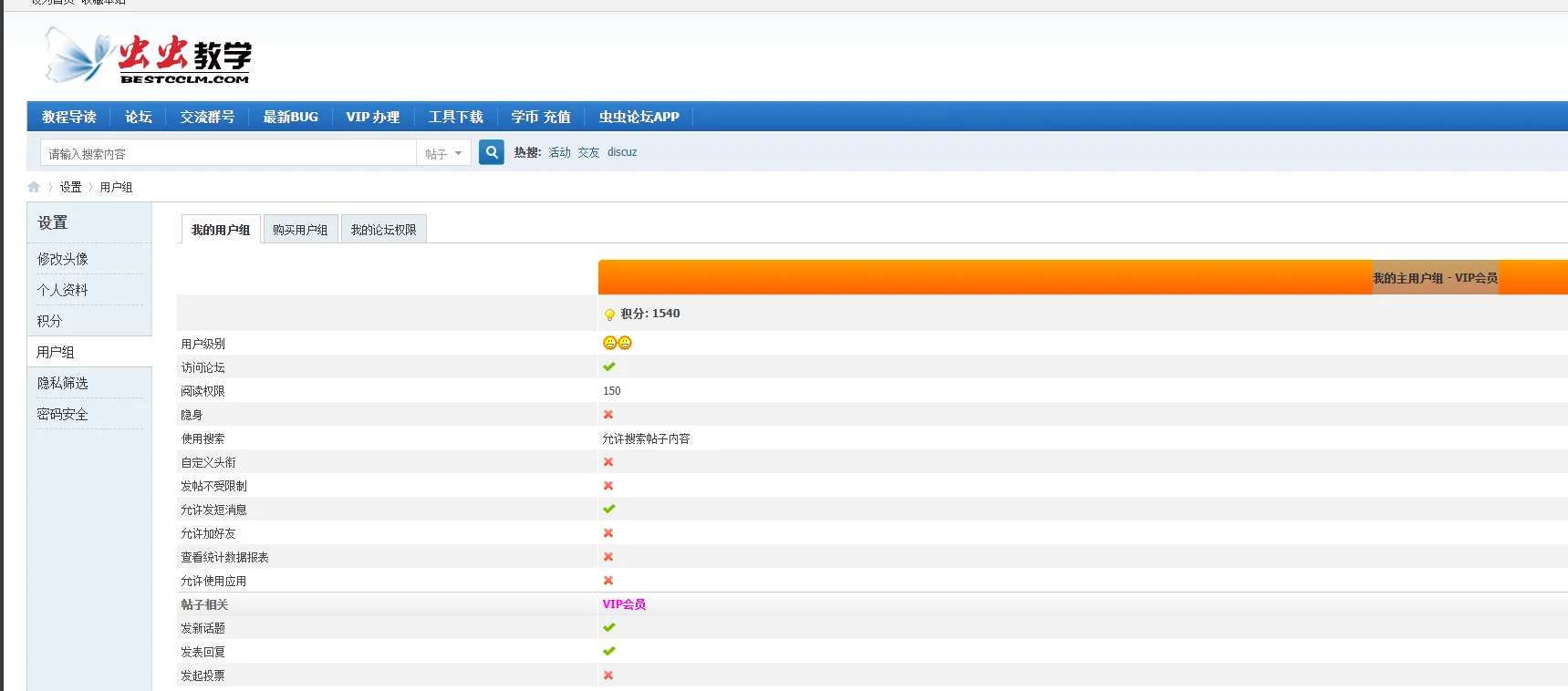Open 工具下载 in the navigation bar
1568x691 pixels.
click(456, 117)
